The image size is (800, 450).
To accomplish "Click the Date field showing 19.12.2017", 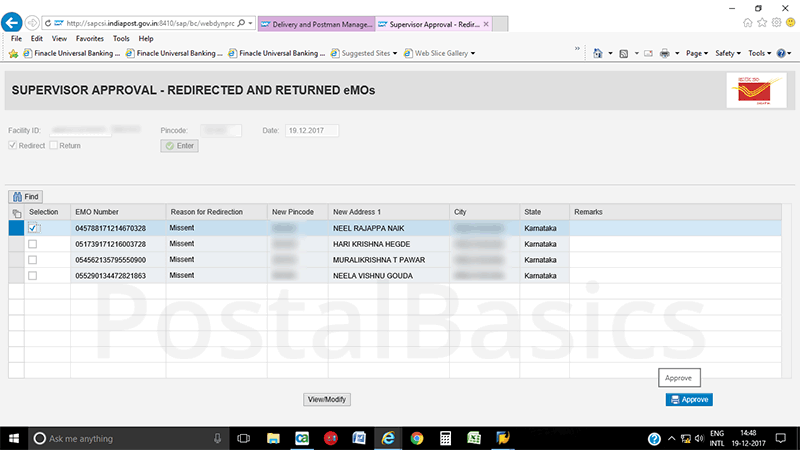I will [x=312, y=130].
